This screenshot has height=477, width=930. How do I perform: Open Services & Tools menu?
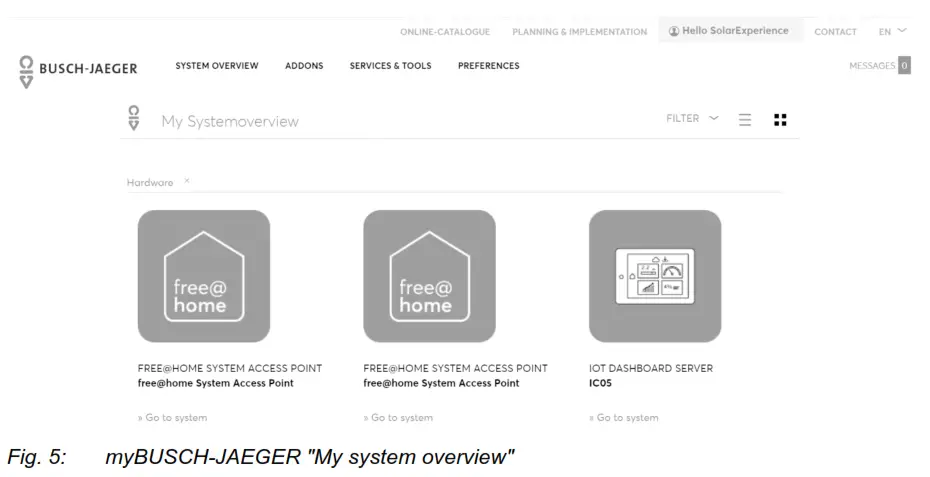(x=390, y=66)
